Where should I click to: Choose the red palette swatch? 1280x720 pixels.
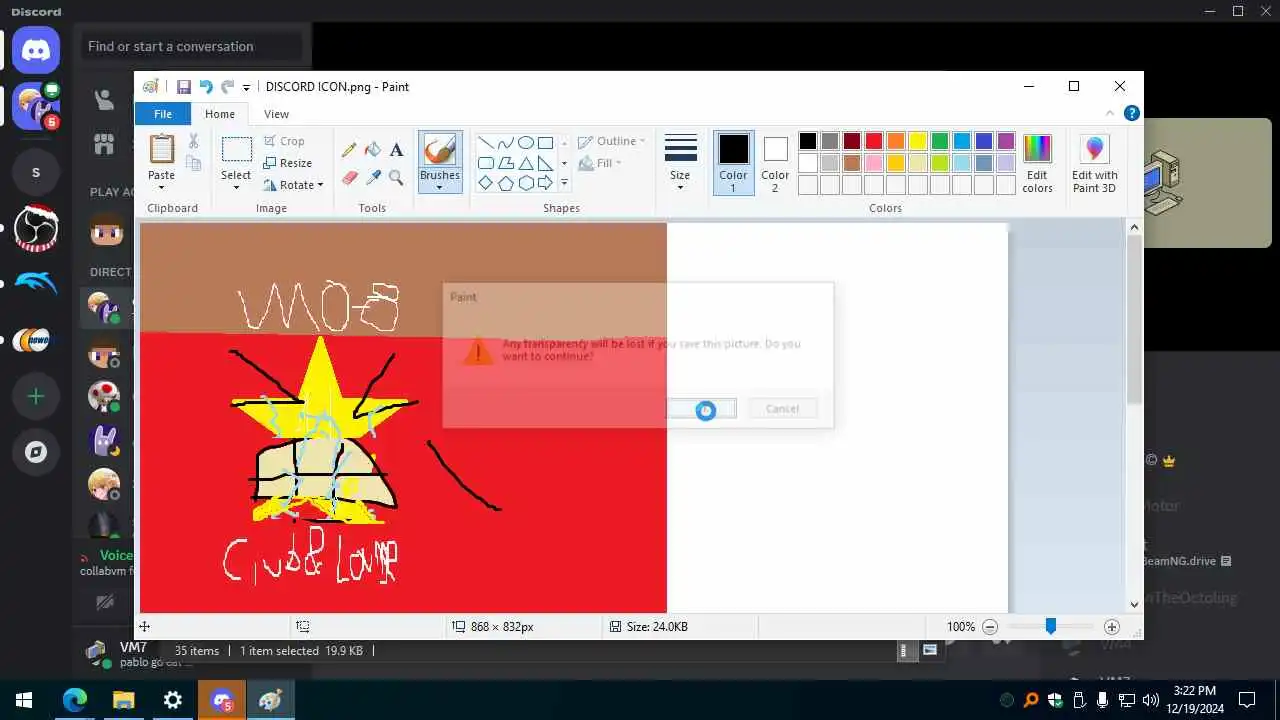[874, 141]
